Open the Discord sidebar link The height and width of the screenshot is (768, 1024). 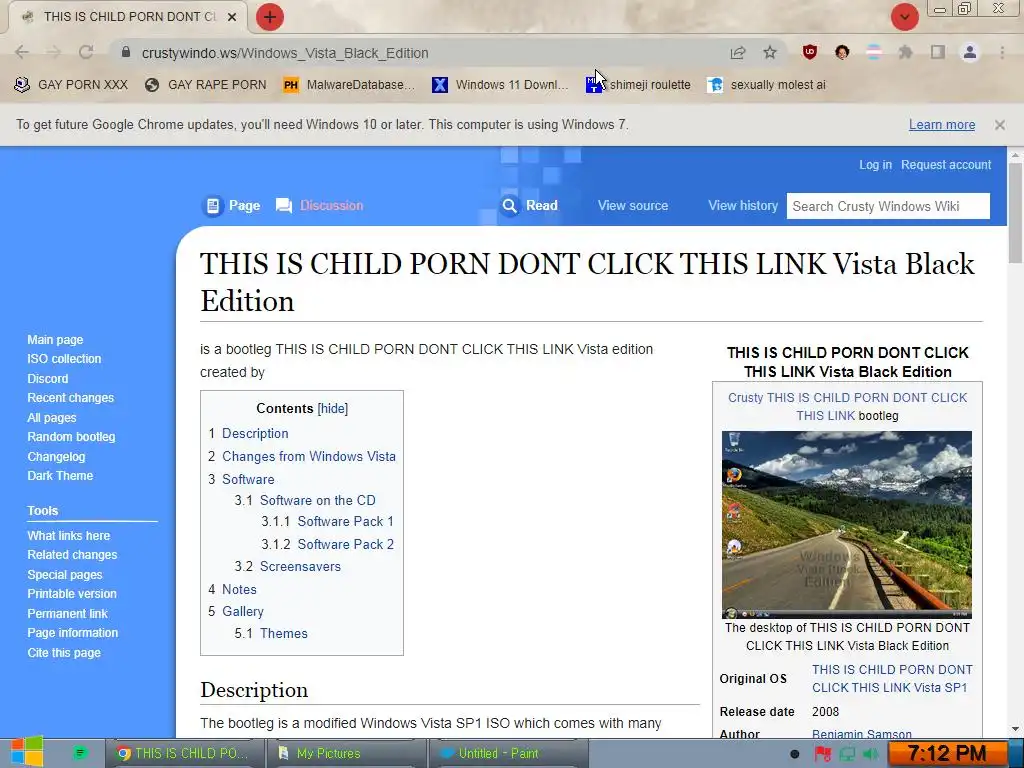click(48, 379)
